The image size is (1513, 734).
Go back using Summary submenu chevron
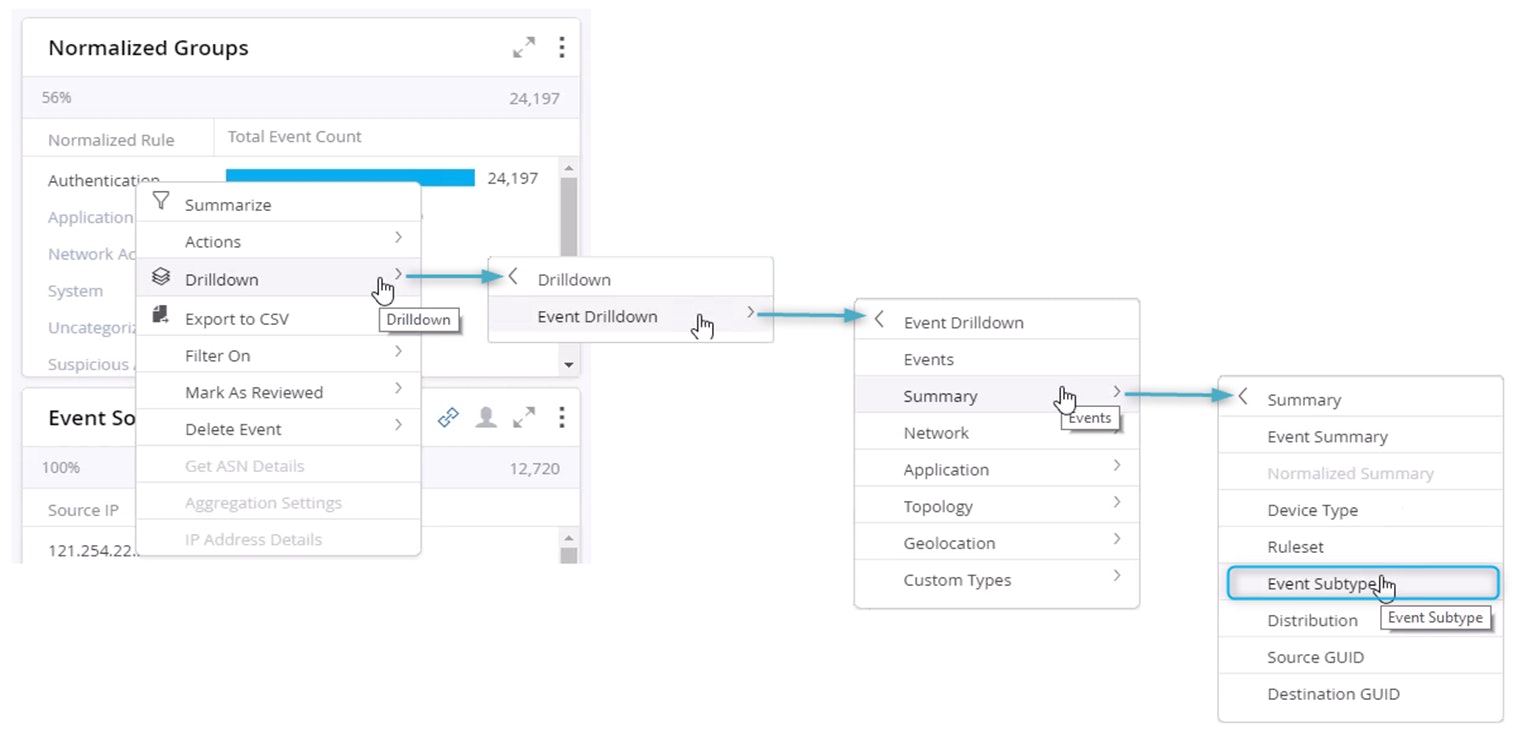click(1242, 397)
